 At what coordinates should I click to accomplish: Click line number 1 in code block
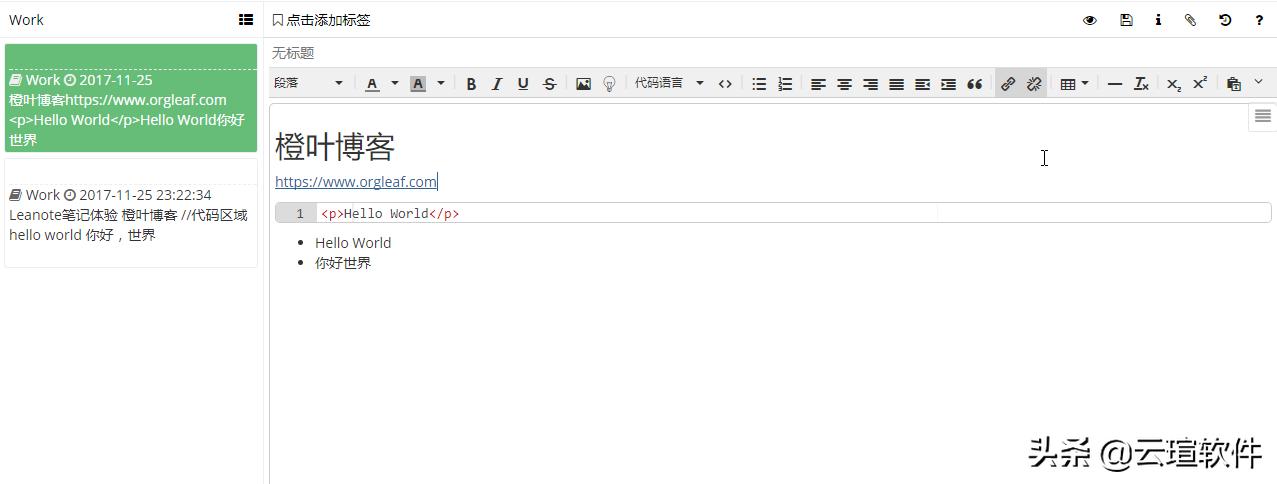point(299,213)
